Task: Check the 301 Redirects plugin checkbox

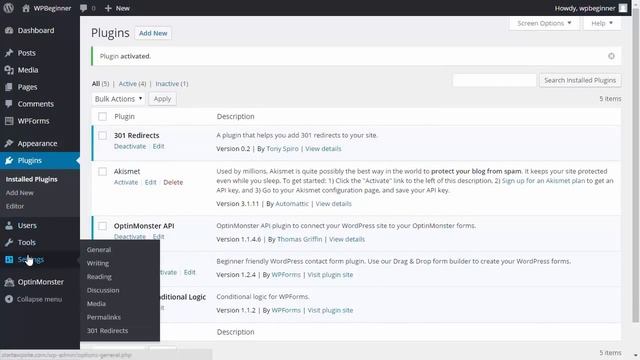Action: click(102, 136)
